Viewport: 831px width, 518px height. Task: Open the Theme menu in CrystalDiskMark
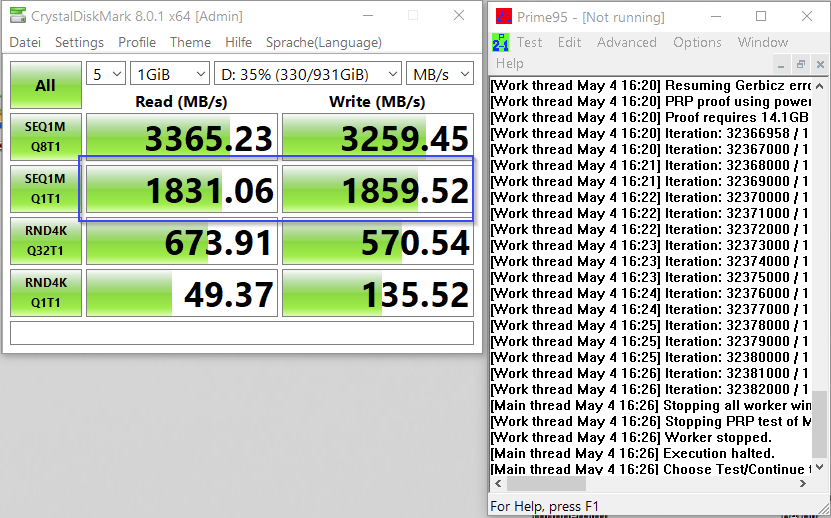pyautogui.click(x=190, y=42)
